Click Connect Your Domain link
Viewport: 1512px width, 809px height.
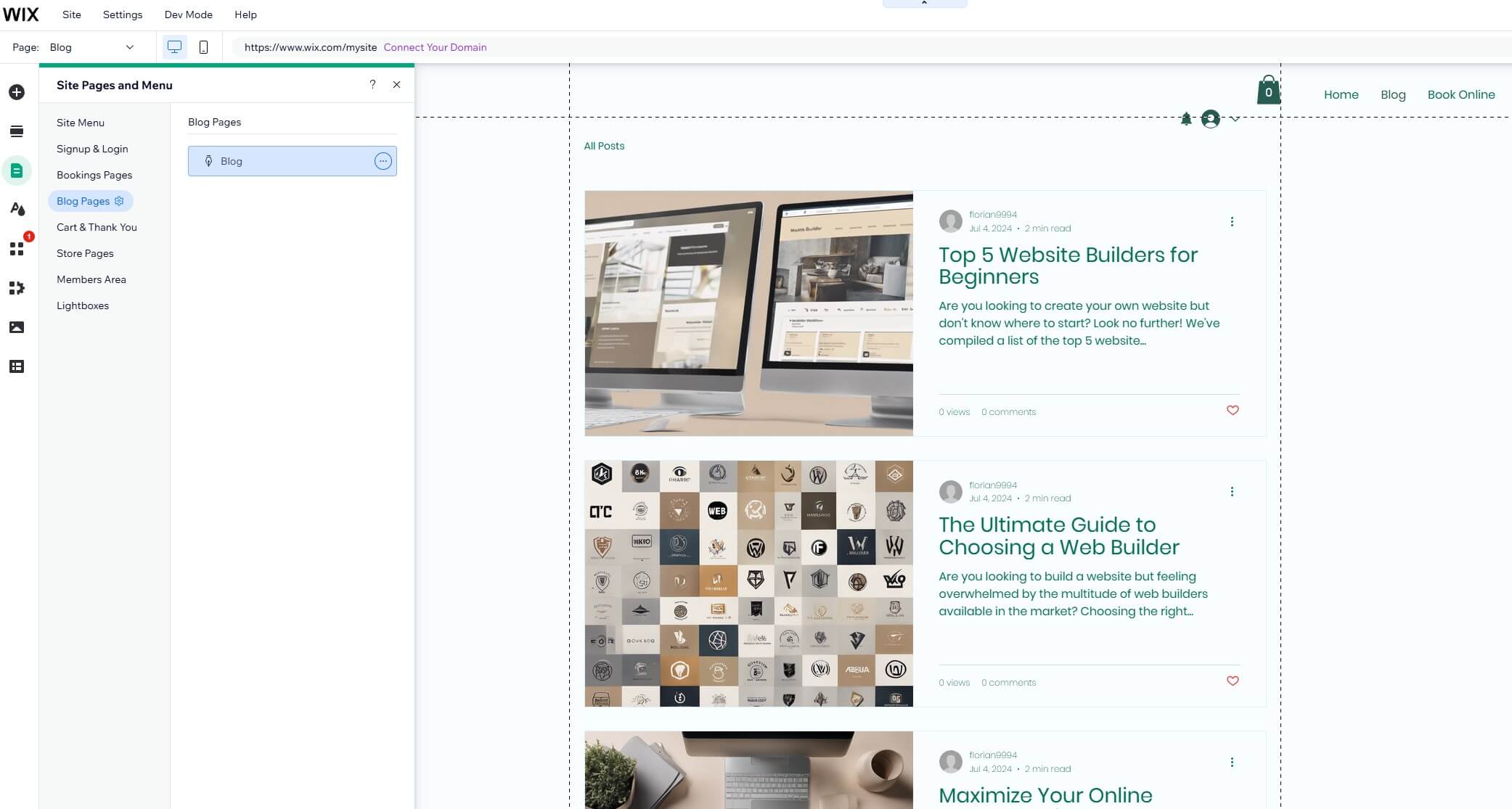(435, 47)
